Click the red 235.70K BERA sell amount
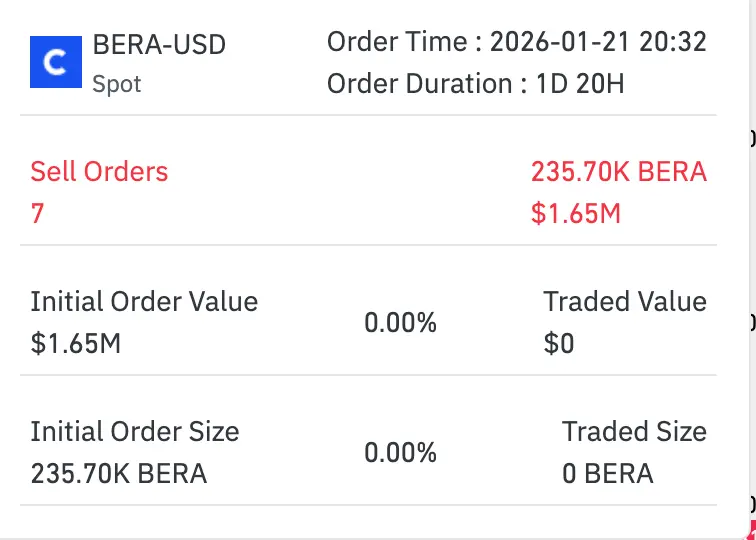This screenshot has width=756, height=540. 618,172
